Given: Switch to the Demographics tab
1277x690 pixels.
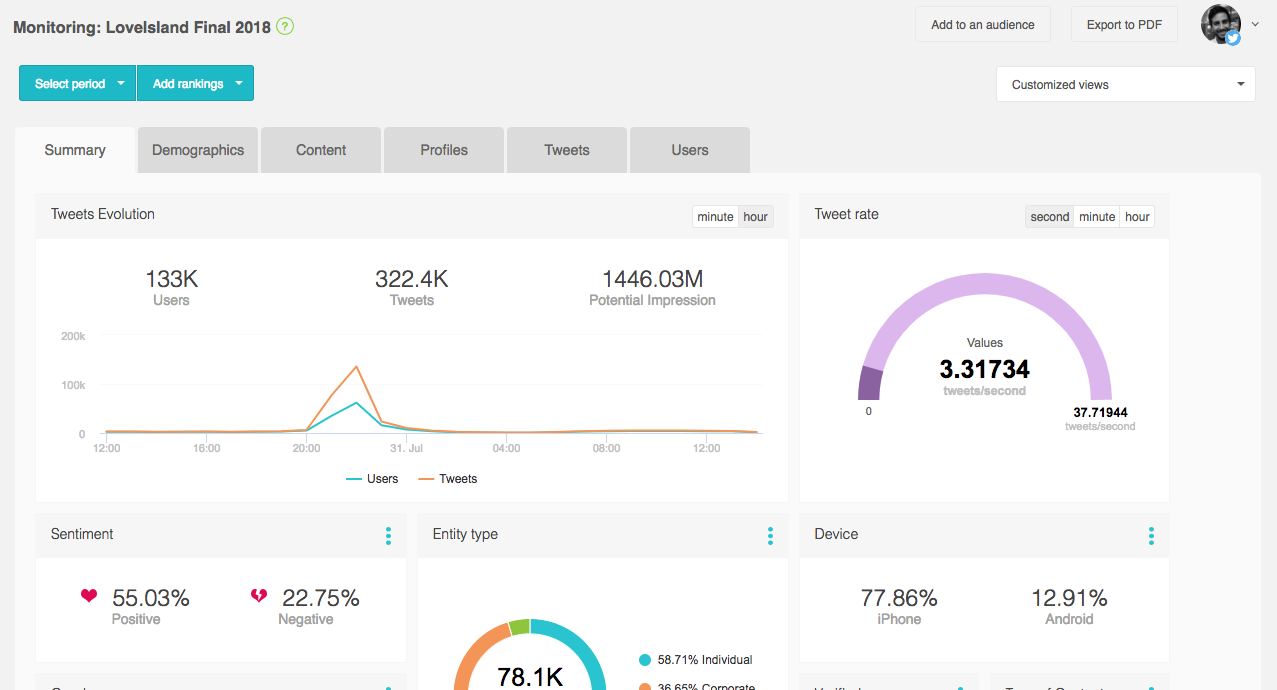Looking at the screenshot, I should click(198, 150).
